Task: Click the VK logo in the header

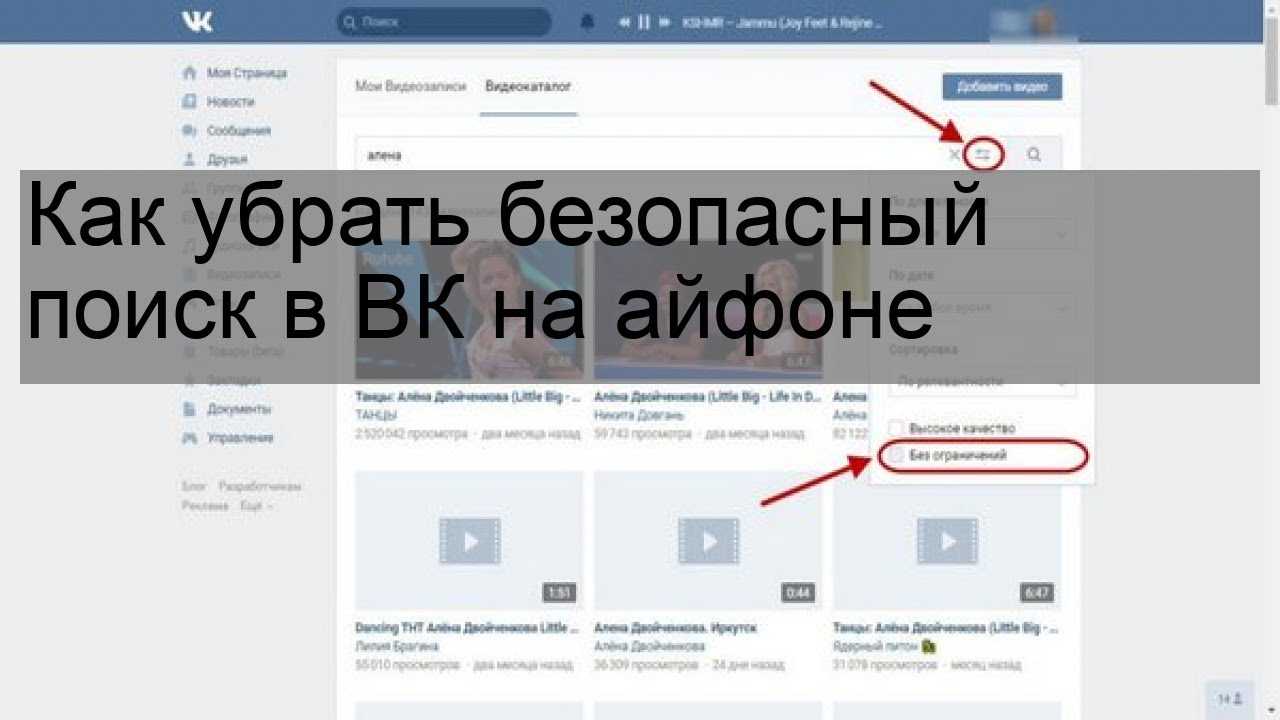Action: [197, 21]
